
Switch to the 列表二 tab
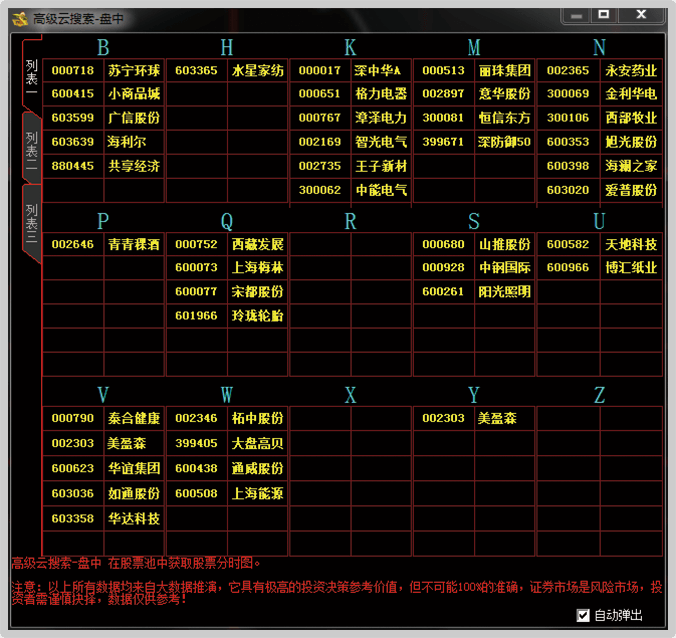tap(31, 150)
